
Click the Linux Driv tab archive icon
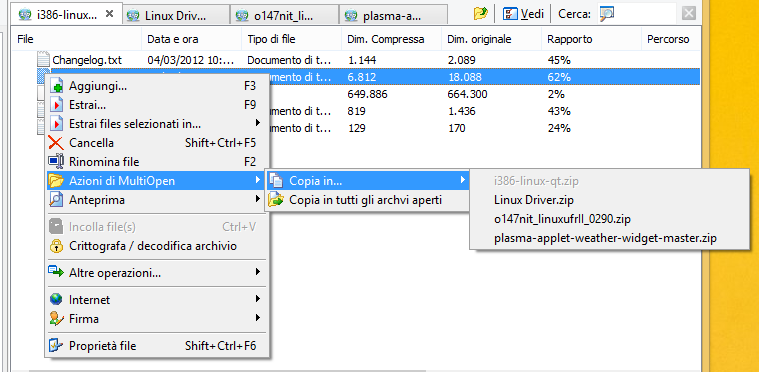tap(133, 16)
